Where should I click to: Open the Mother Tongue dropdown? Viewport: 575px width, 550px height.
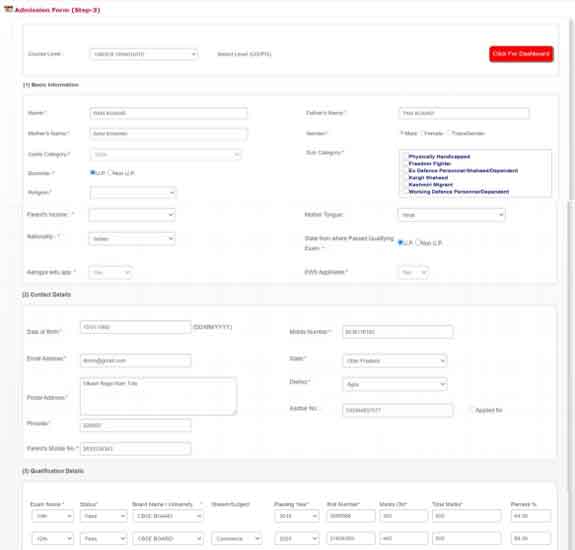[451, 215]
